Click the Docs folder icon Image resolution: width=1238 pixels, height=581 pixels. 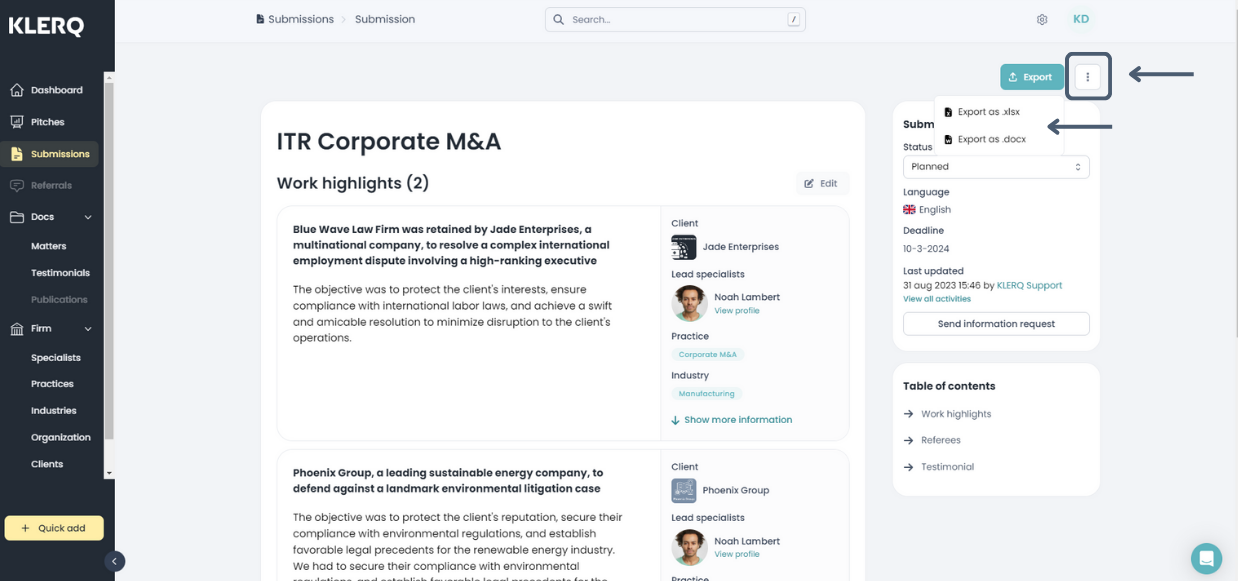tap(17, 217)
